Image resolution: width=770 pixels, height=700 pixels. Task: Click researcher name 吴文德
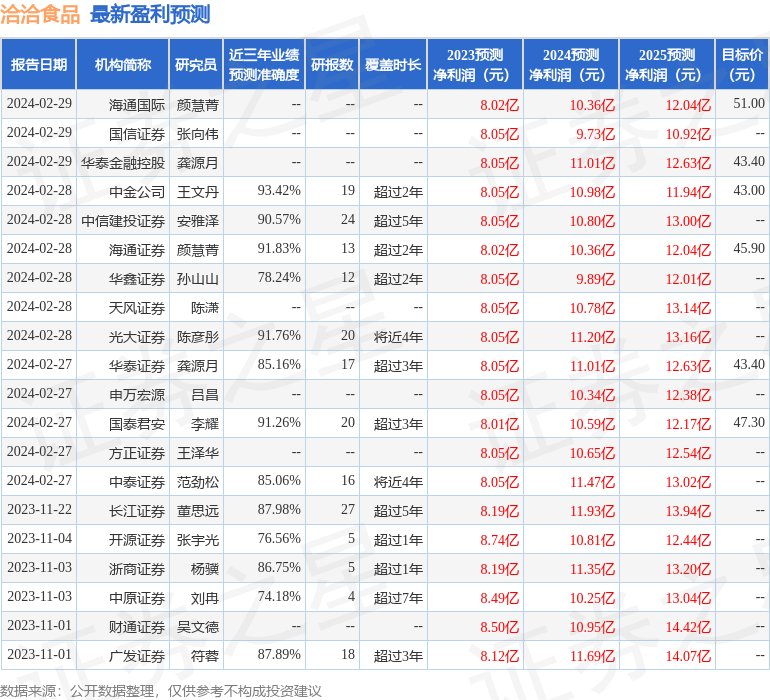pos(197,627)
